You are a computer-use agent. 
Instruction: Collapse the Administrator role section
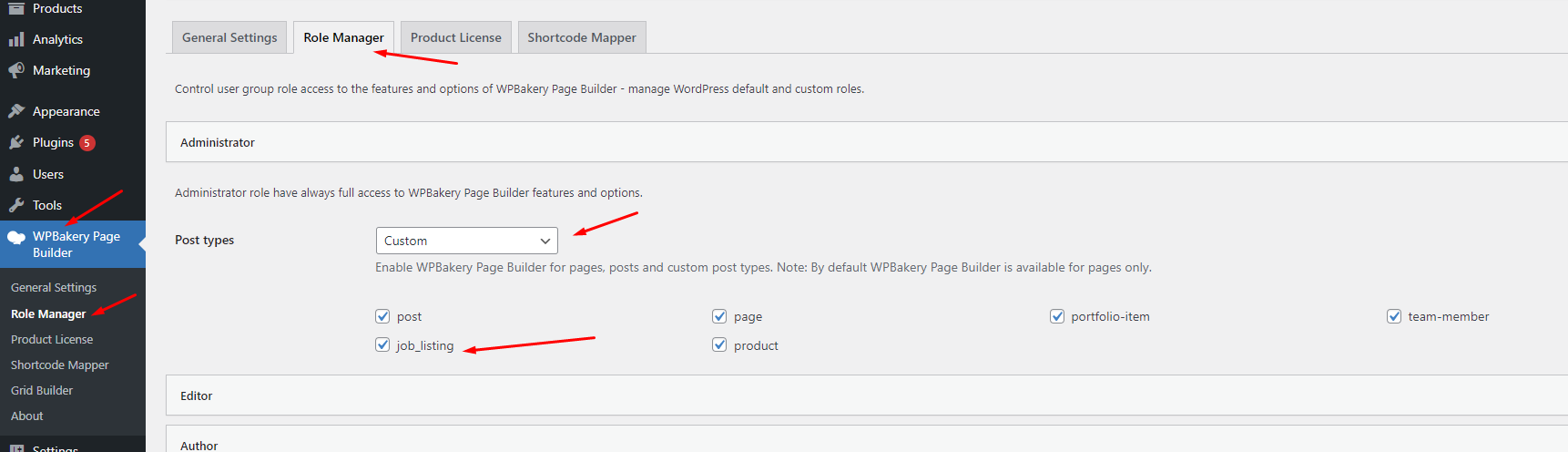click(867, 142)
